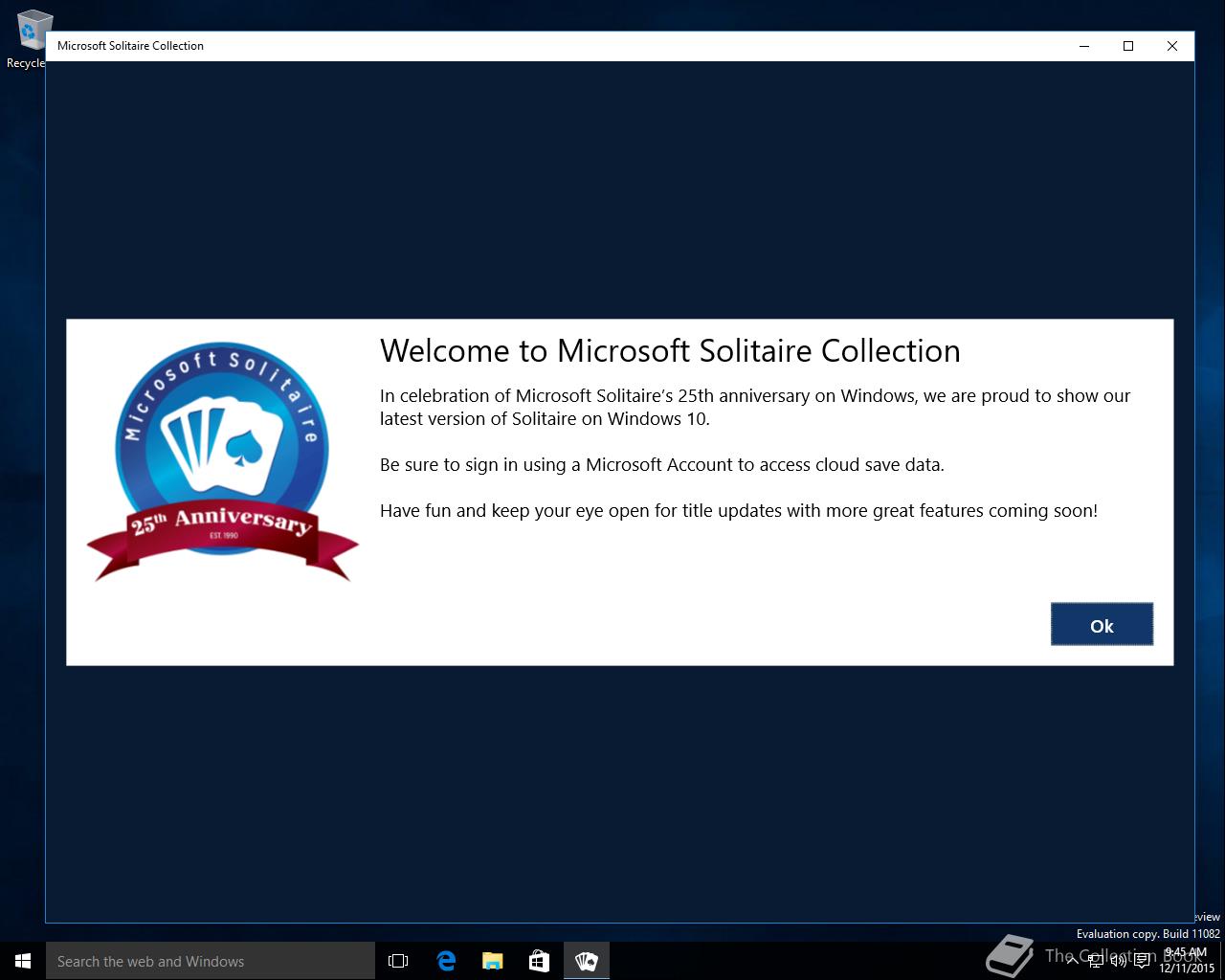Select the Solitaire Collection taskbar icon
The width and height of the screenshot is (1225, 980).
(x=586, y=961)
